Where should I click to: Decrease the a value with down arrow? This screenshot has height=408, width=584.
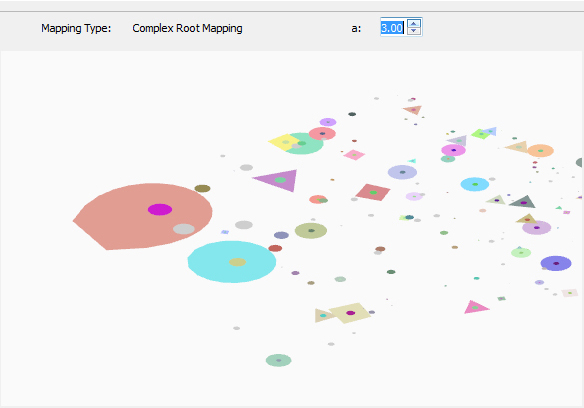coord(414,31)
